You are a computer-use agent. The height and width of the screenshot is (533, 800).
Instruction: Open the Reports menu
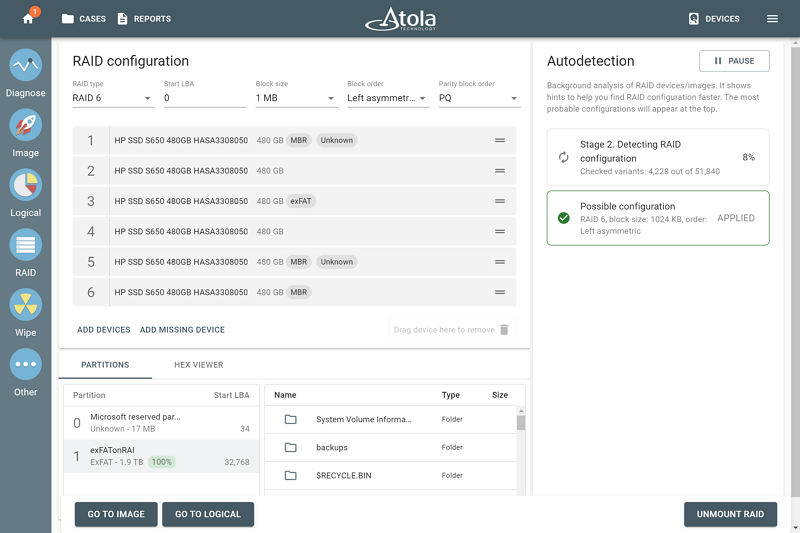[x=144, y=19]
